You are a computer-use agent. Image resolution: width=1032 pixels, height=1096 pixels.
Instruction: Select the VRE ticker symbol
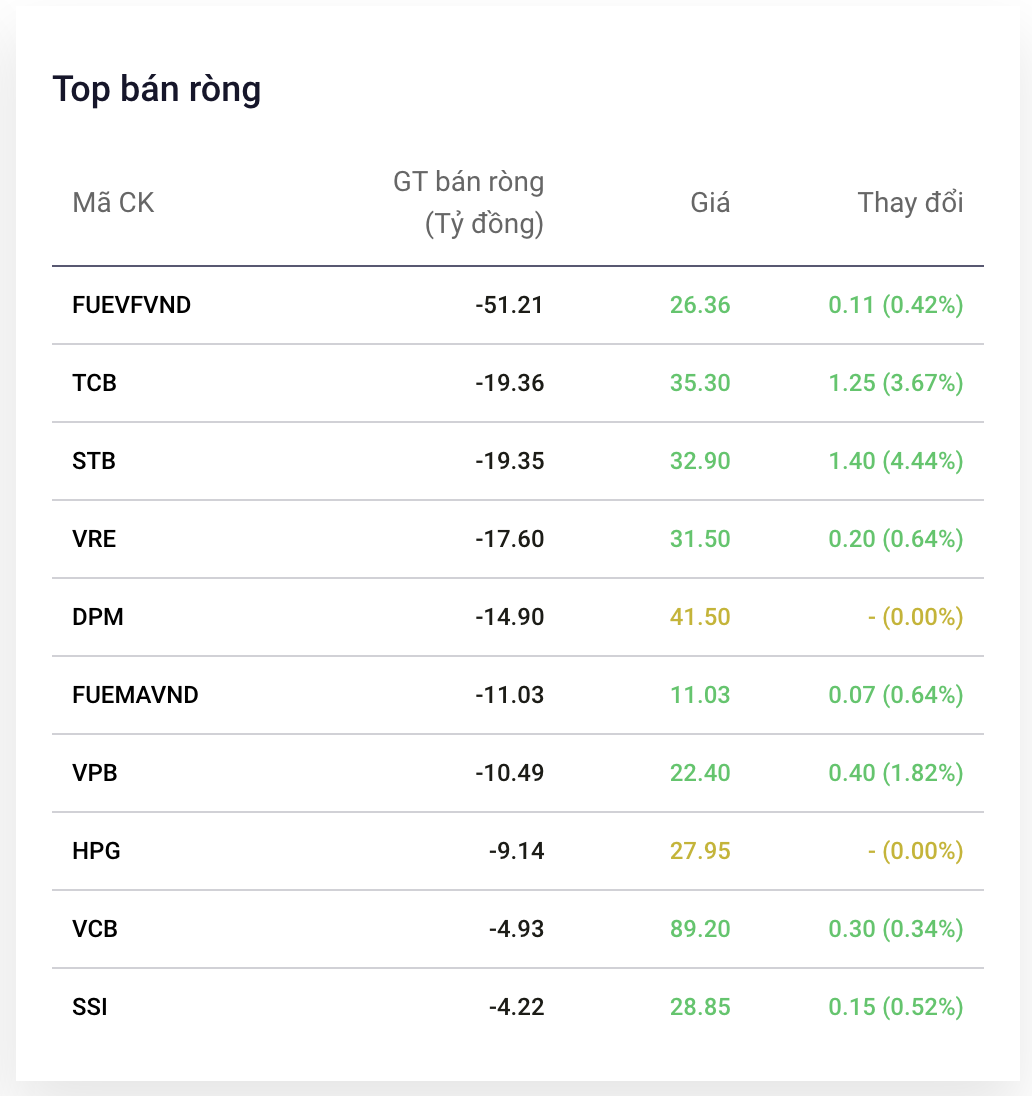click(94, 539)
